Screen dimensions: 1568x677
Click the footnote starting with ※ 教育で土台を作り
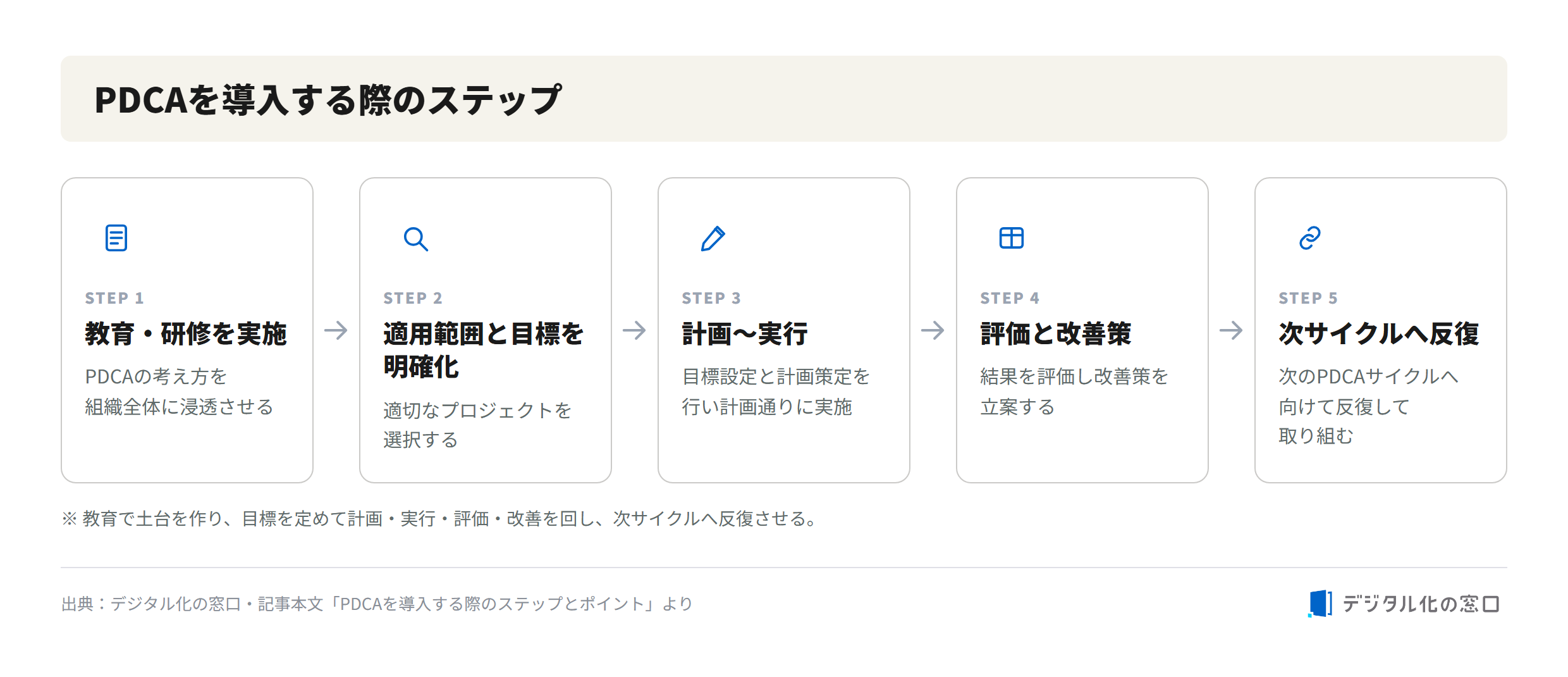(440, 519)
